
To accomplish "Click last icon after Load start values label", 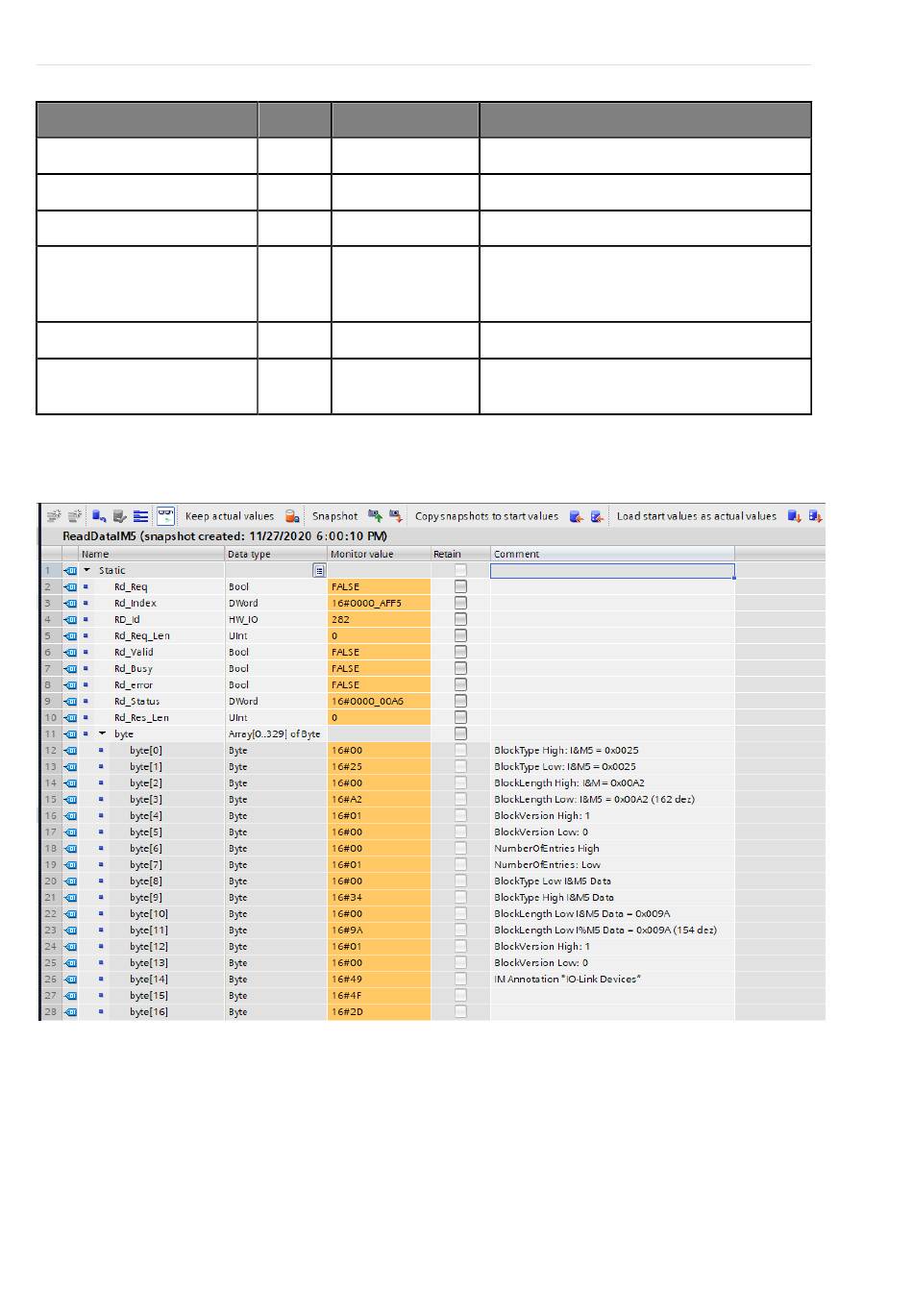I will 815,516.
